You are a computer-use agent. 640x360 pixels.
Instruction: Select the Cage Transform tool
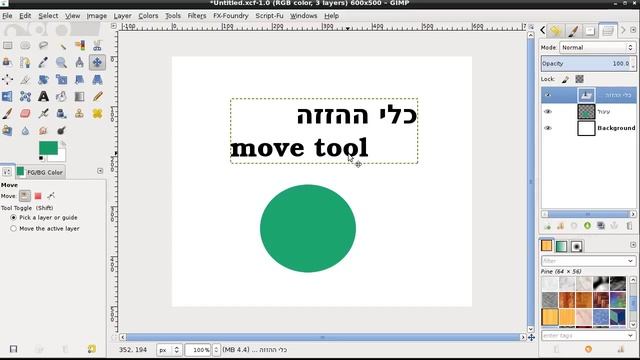point(25,97)
